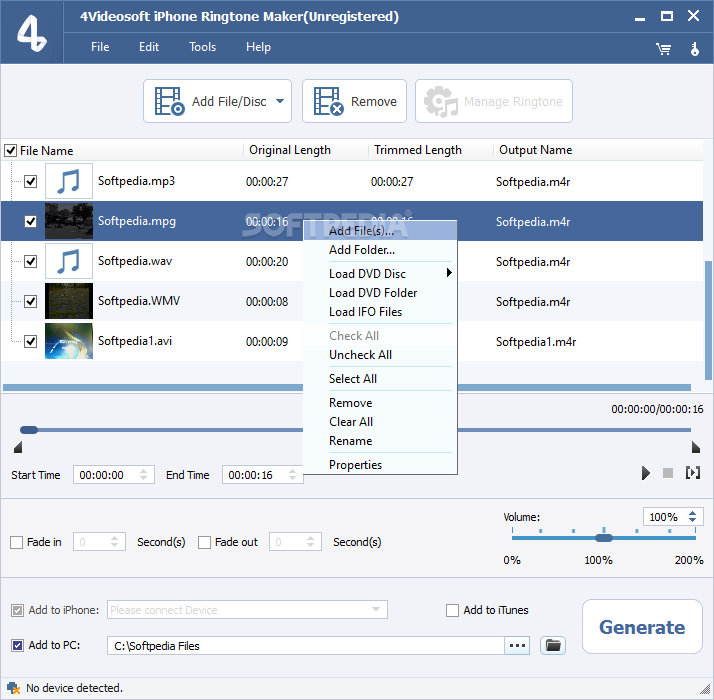The image size is (714, 700).
Task: Click the Add to PC path field
Action: [x=306, y=645]
